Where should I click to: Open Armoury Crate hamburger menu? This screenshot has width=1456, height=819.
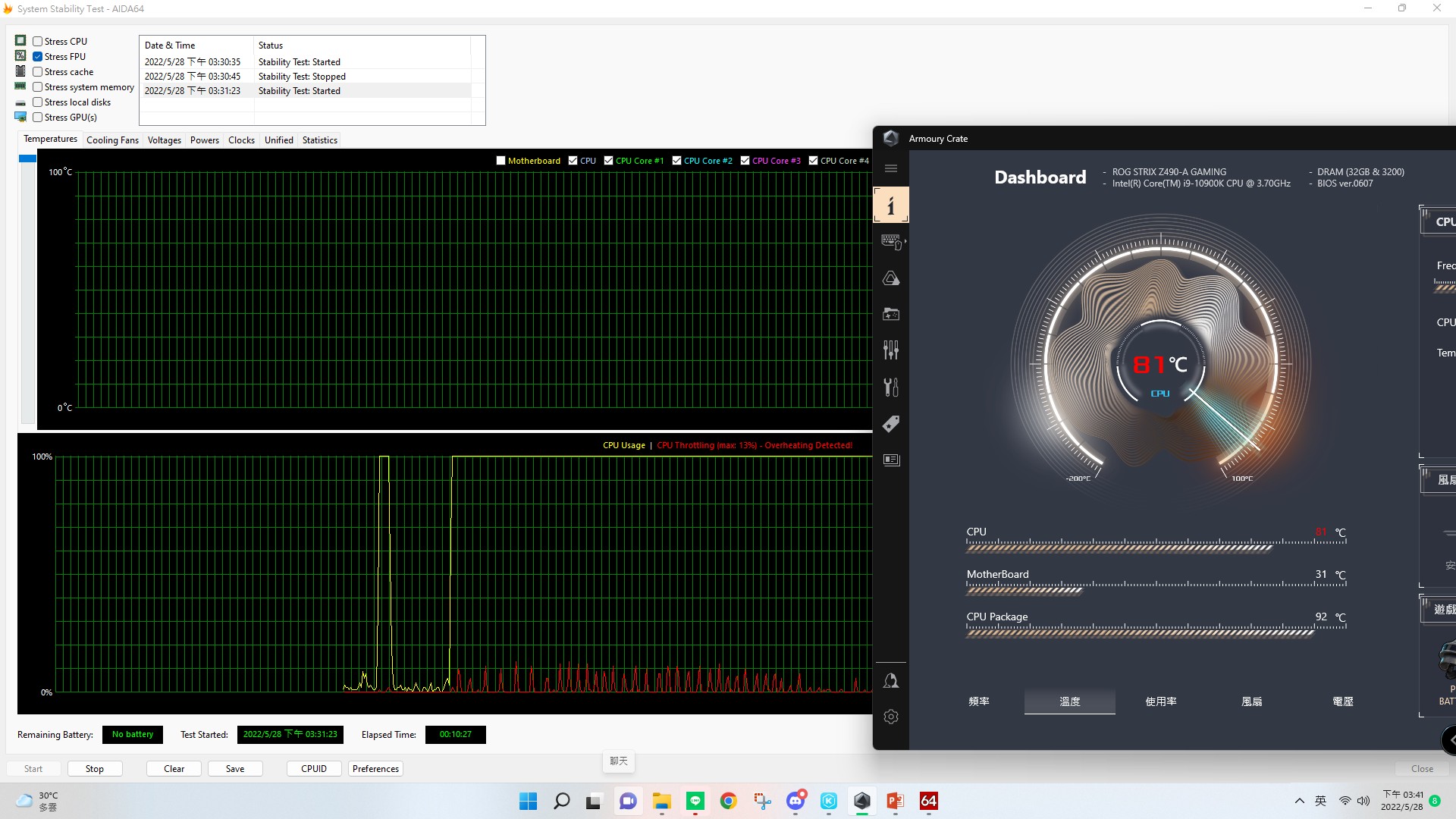click(891, 168)
